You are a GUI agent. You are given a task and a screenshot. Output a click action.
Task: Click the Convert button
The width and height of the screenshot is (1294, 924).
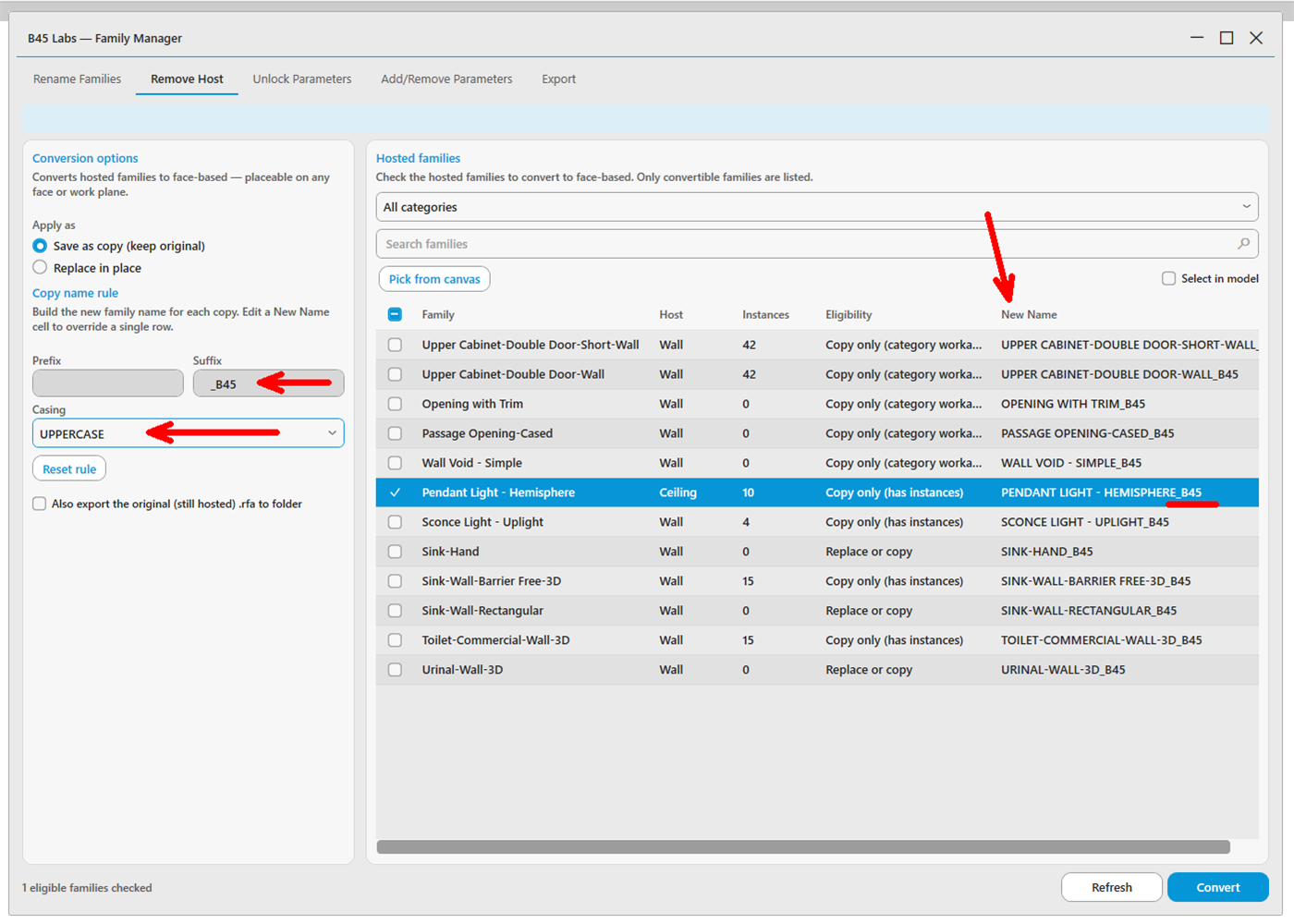[x=1218, y=887]
